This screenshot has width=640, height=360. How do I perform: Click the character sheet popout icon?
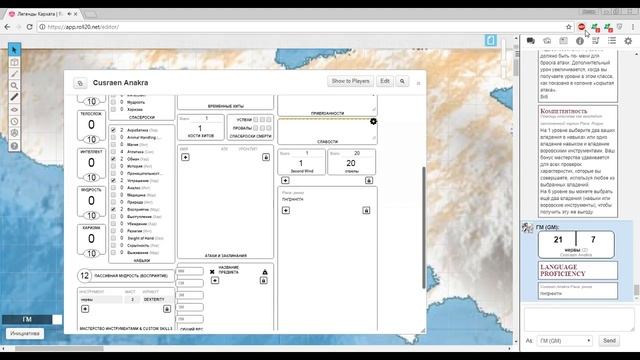pos(80,83)
